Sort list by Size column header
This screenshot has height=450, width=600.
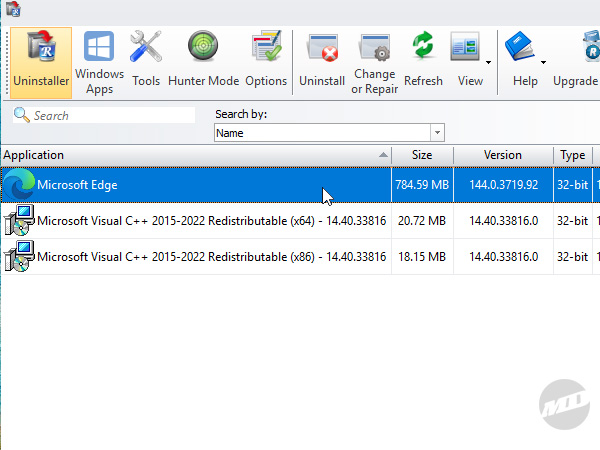pos(422,155)
